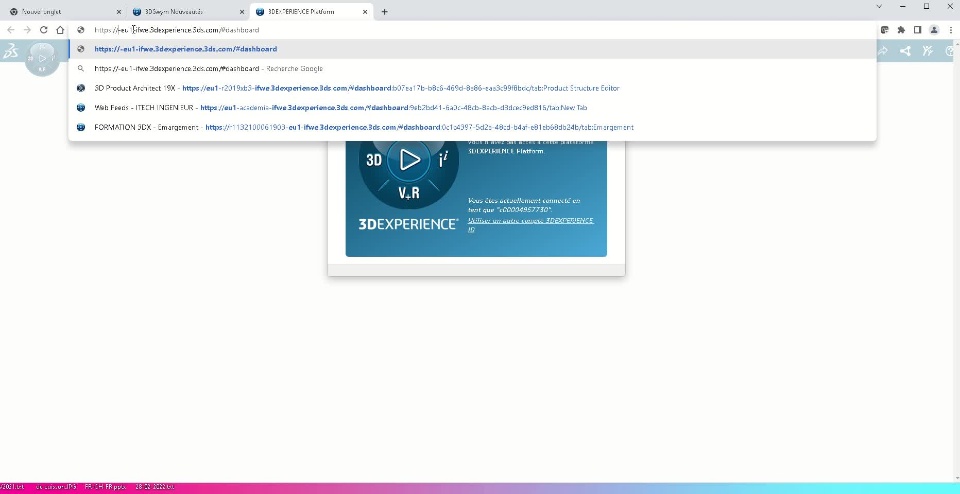Click the Dassault 3DS logo in the top bar
The height and width of the screenshot is (494, 960).
click(10, 52)
